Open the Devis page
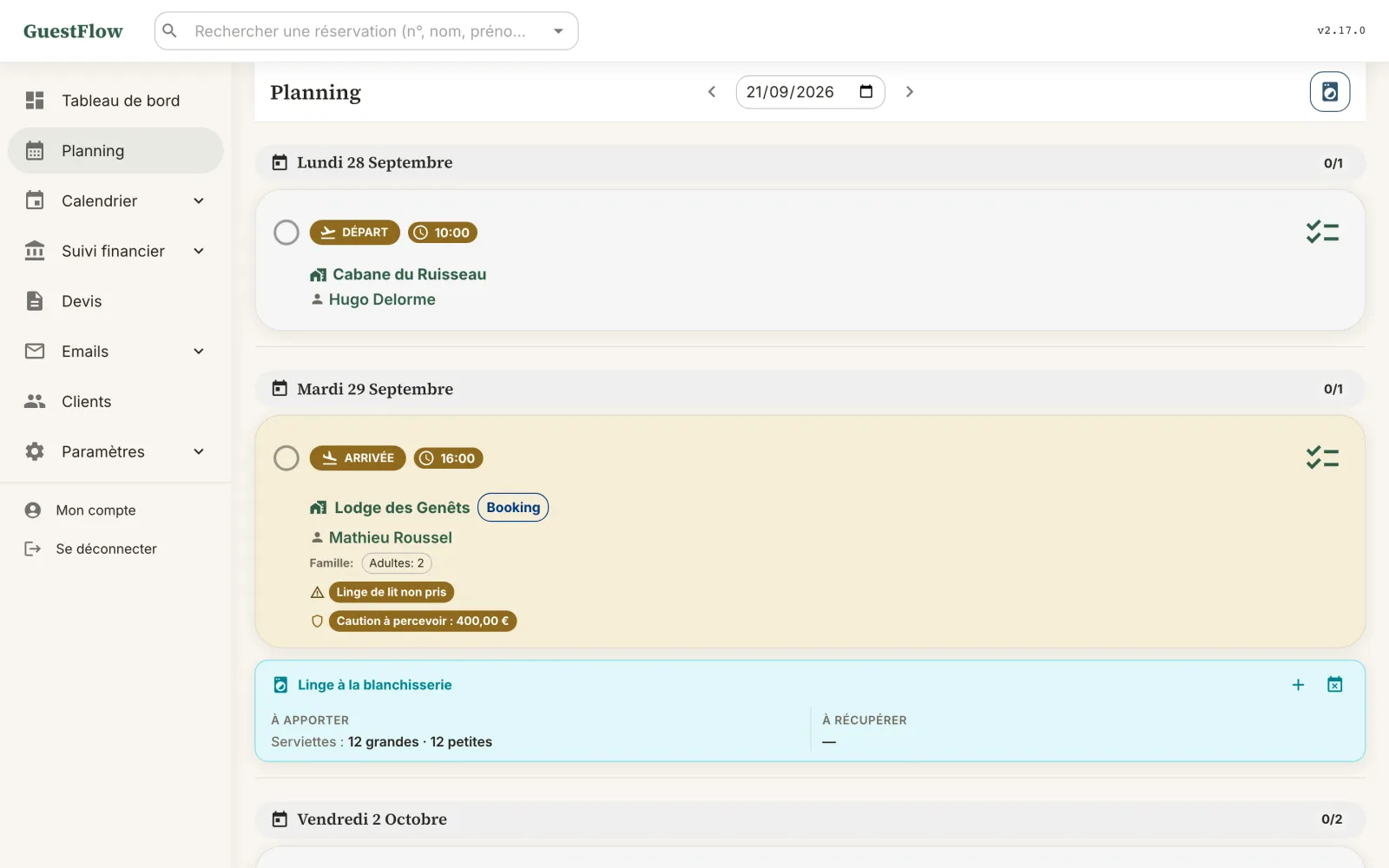1389x868 pixels. (x=115, y=301)
